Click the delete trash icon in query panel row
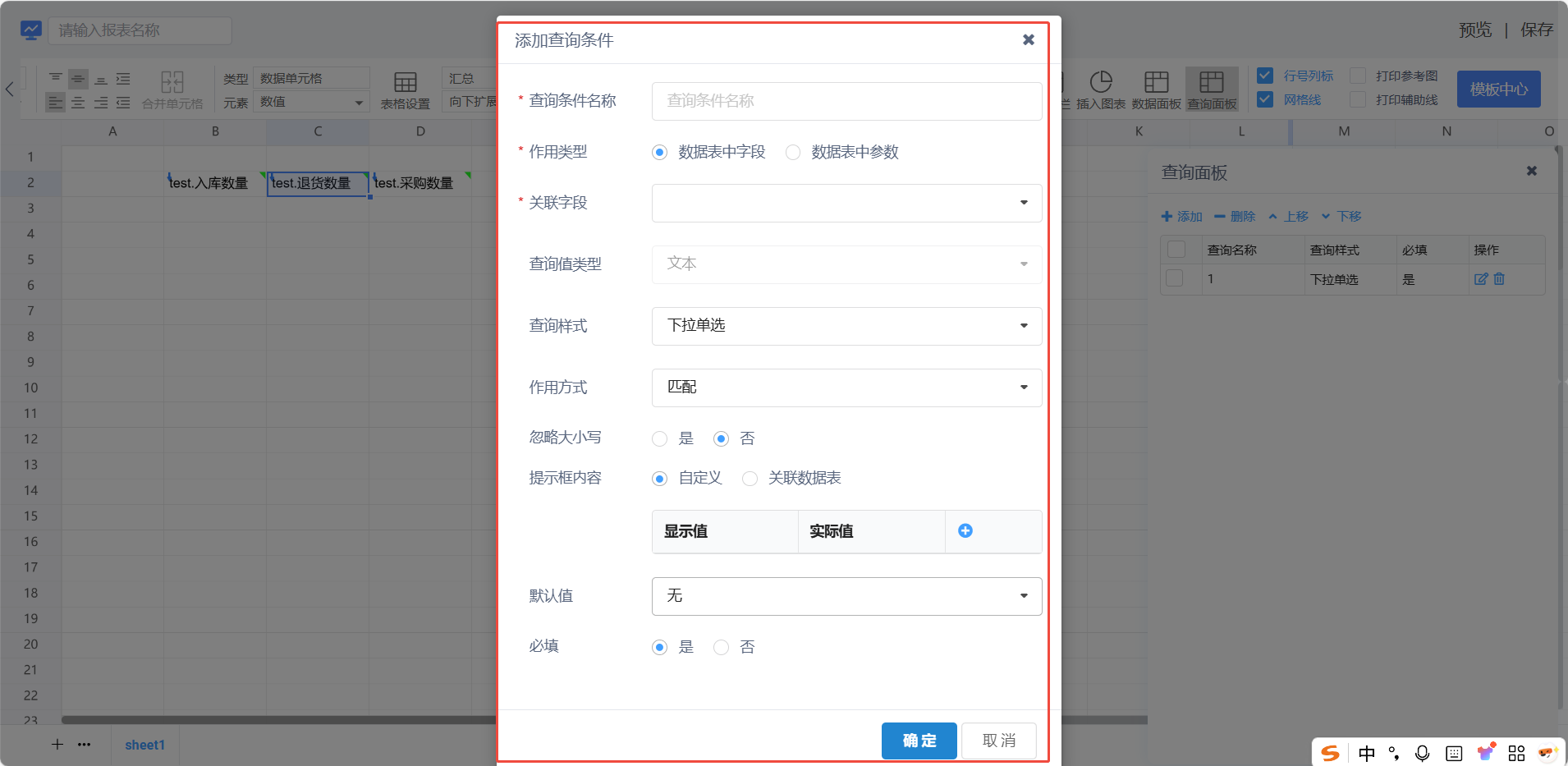This screenshot has height=766, width=1568. pos(1499,279)
